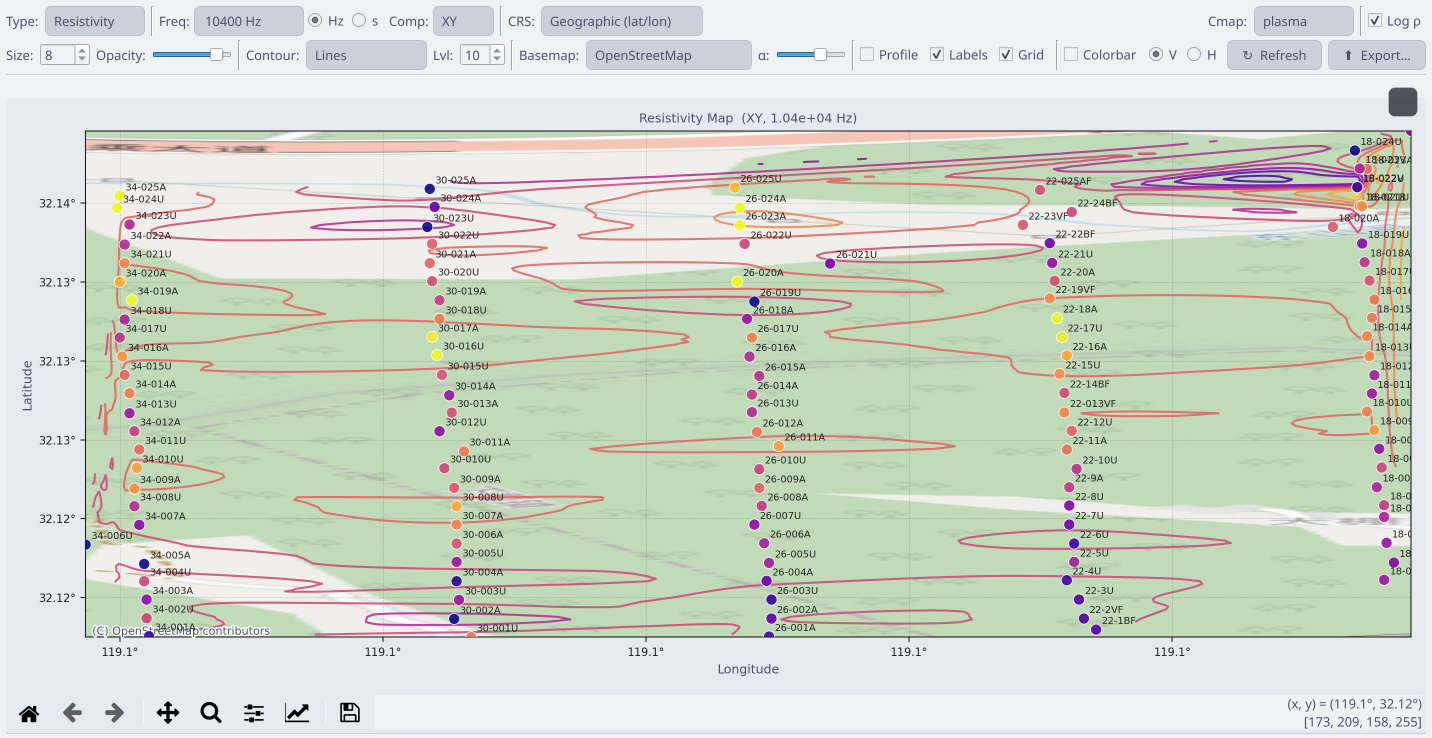Adjust the Opacity slider

point(192,55)
